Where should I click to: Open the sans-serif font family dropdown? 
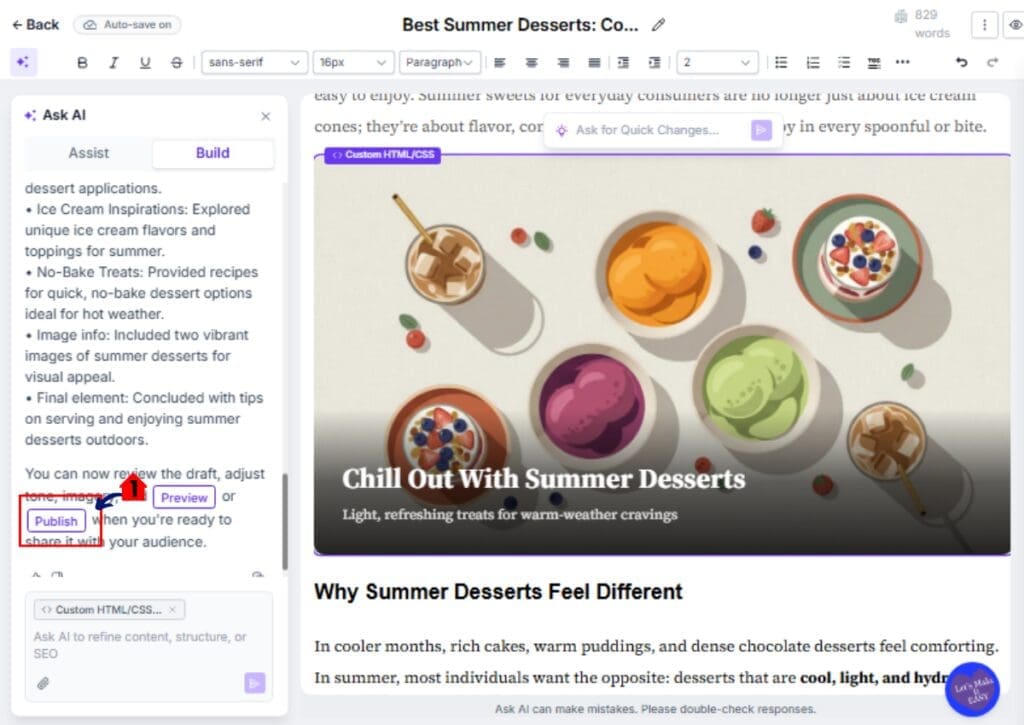[x=254, y=62]
